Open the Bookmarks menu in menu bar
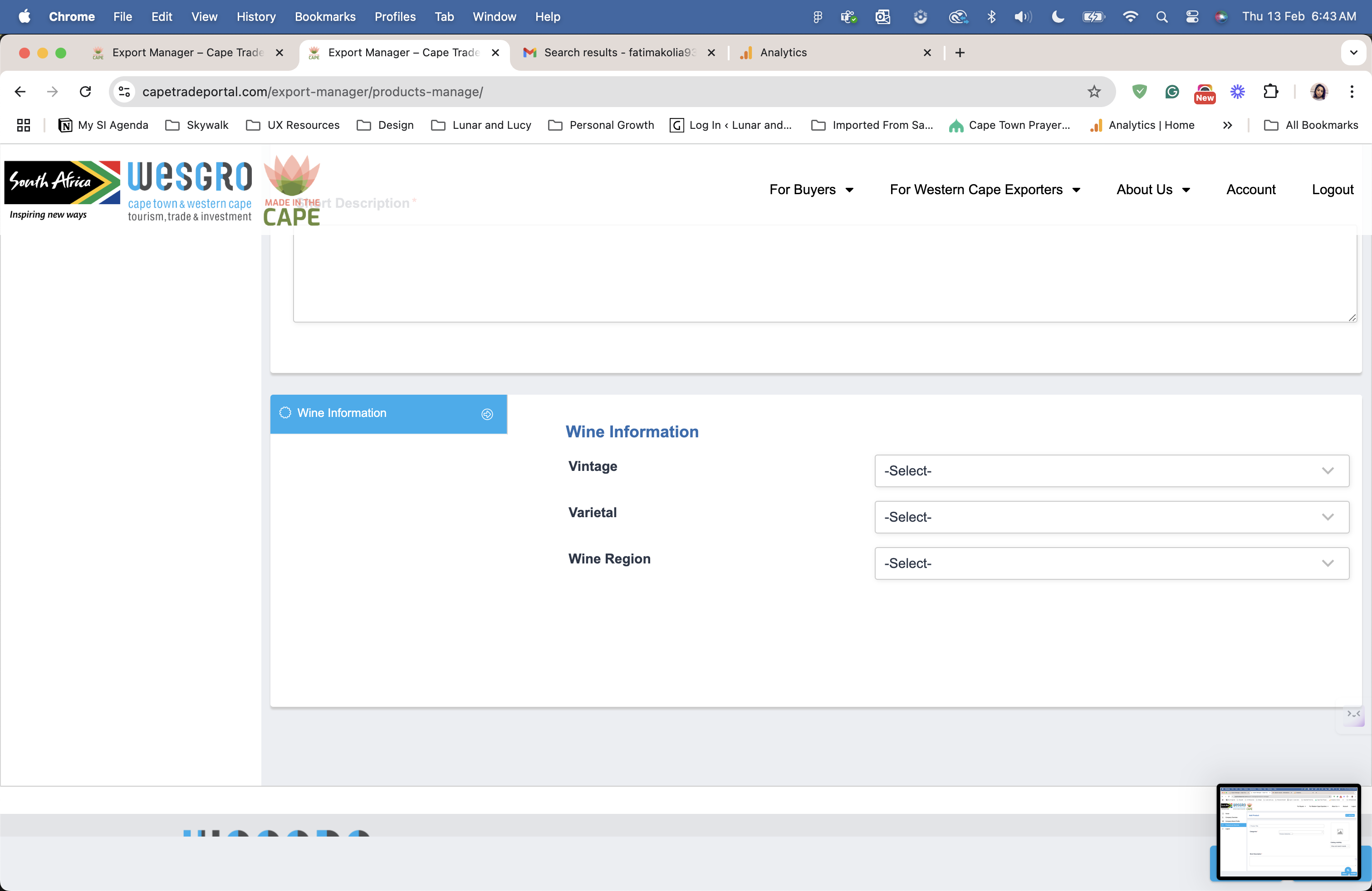This screenshot has width=1372, height=891. coord(325,17)
